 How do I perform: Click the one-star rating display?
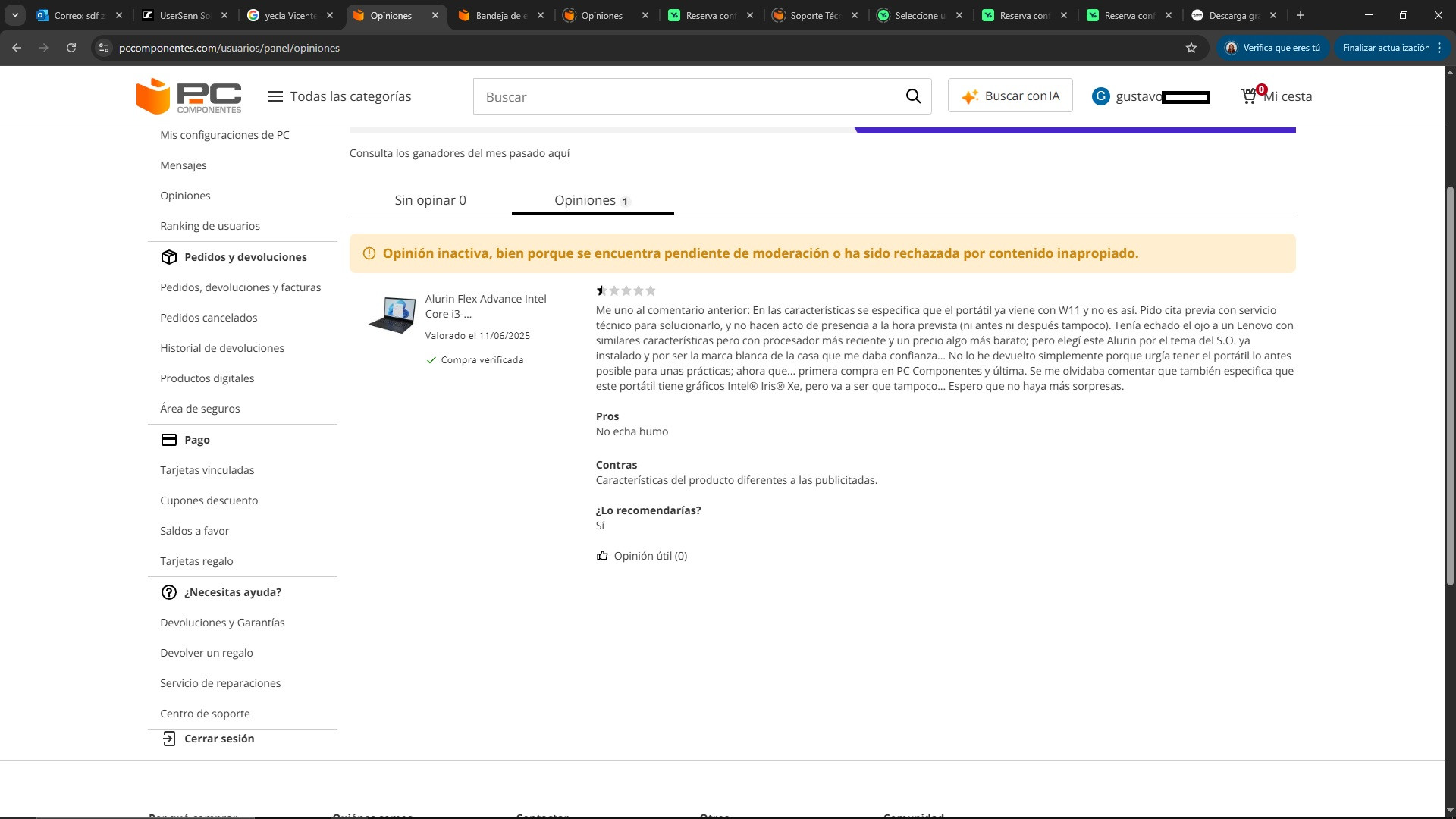click(626, 290)
